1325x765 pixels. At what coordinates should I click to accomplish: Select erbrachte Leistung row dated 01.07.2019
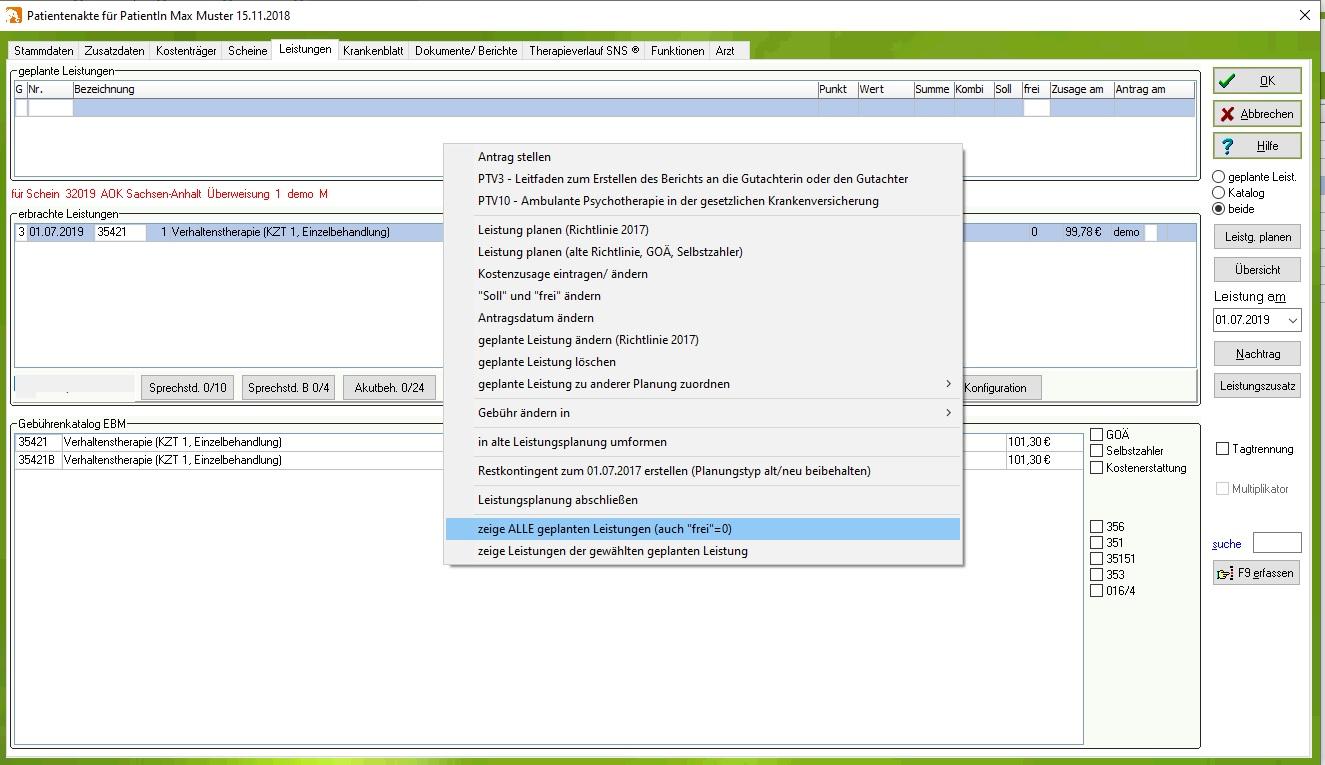pos(605,232)
